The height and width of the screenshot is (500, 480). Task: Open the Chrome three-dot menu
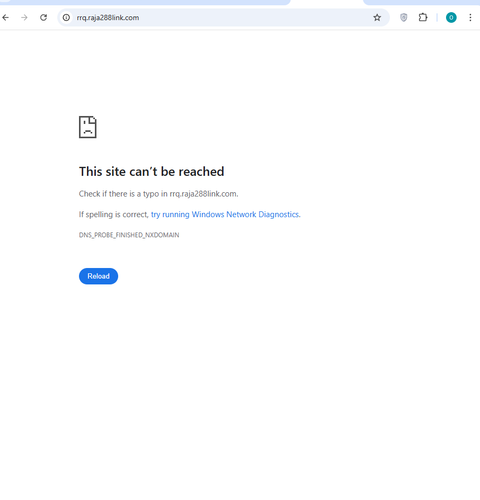coord(470,17)
